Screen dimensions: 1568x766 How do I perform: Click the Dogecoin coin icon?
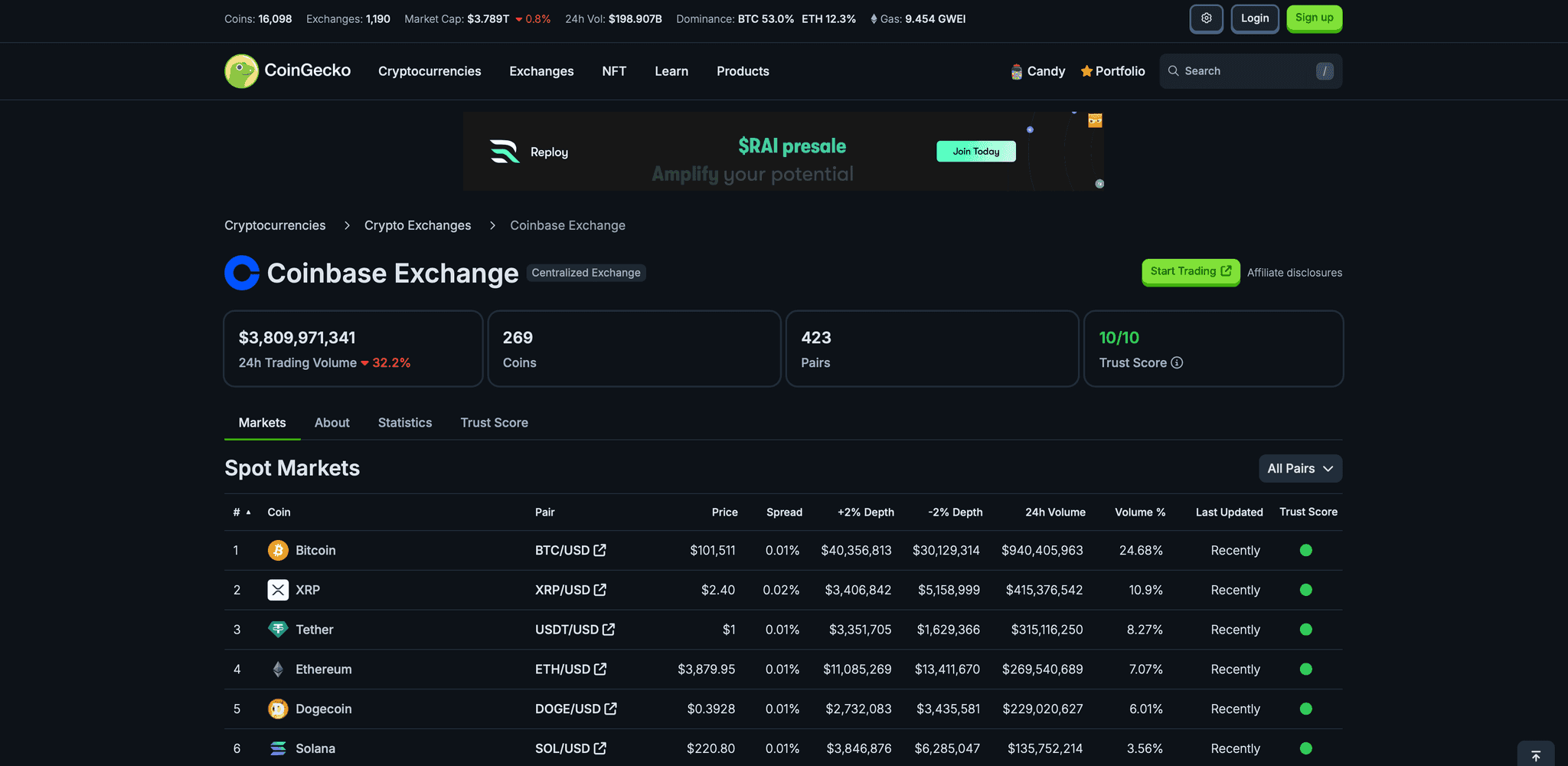(x=278, y=709)
